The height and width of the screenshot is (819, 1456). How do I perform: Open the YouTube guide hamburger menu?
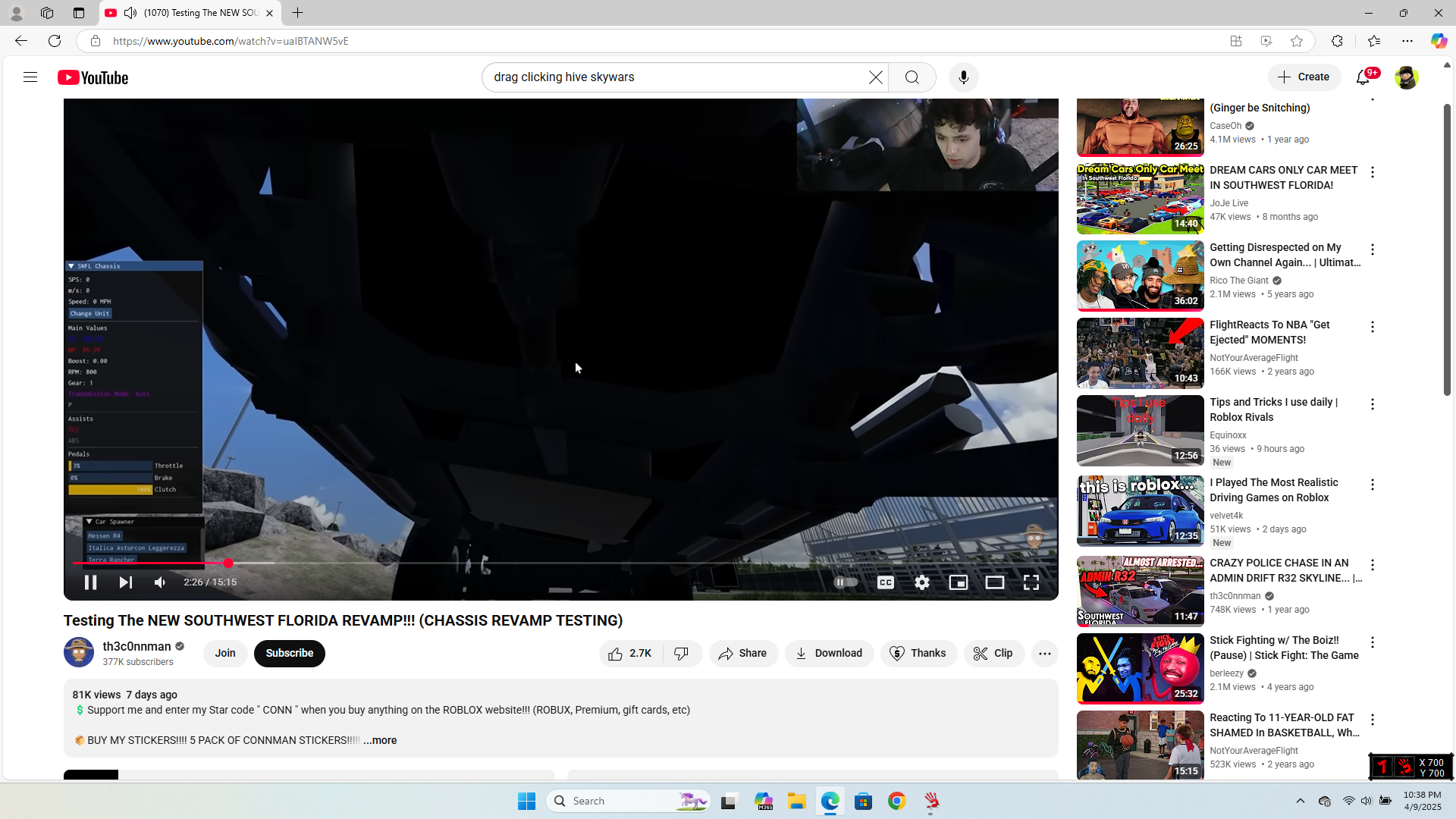(30, 77)
